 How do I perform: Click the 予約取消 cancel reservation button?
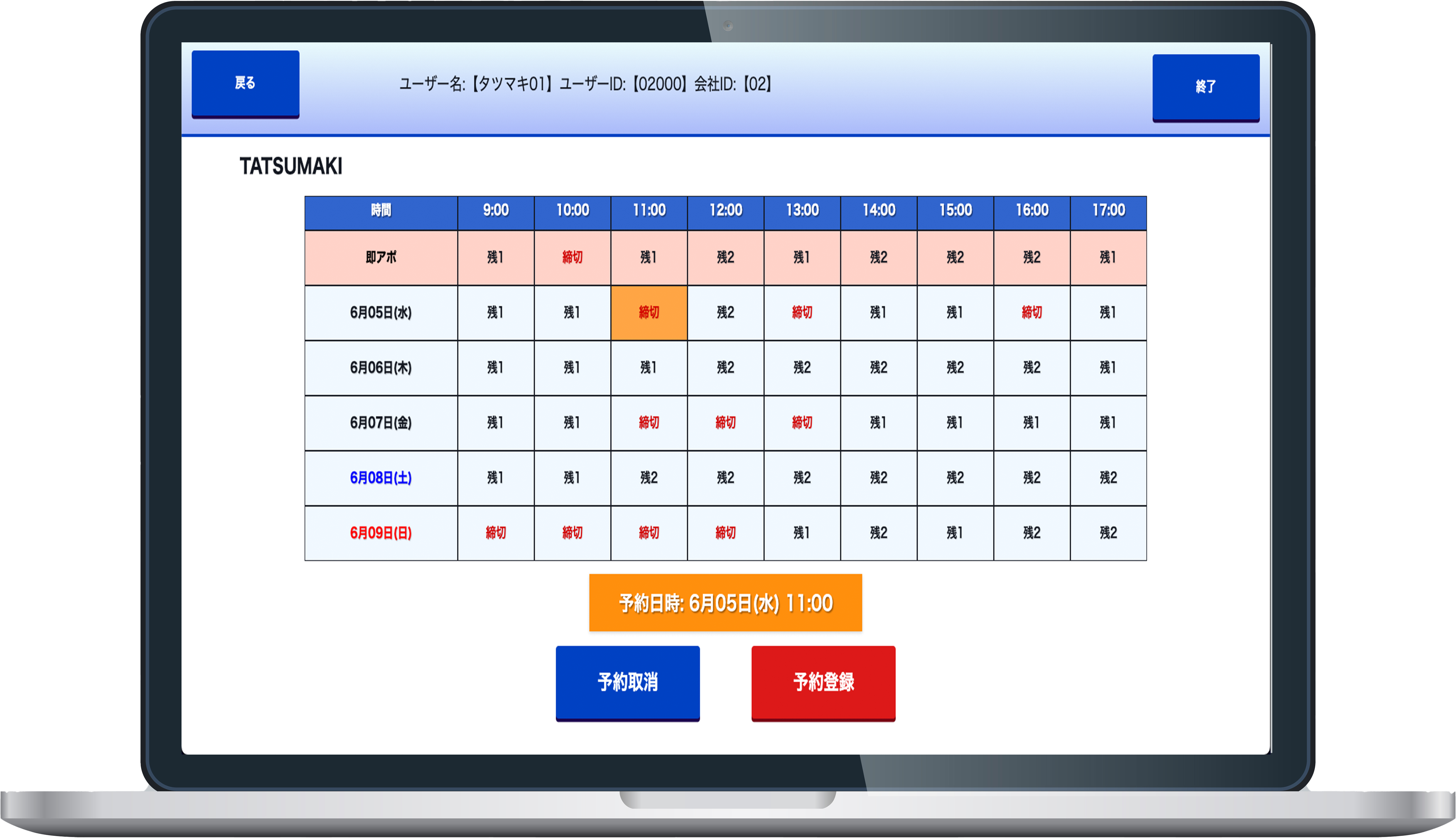627,682
